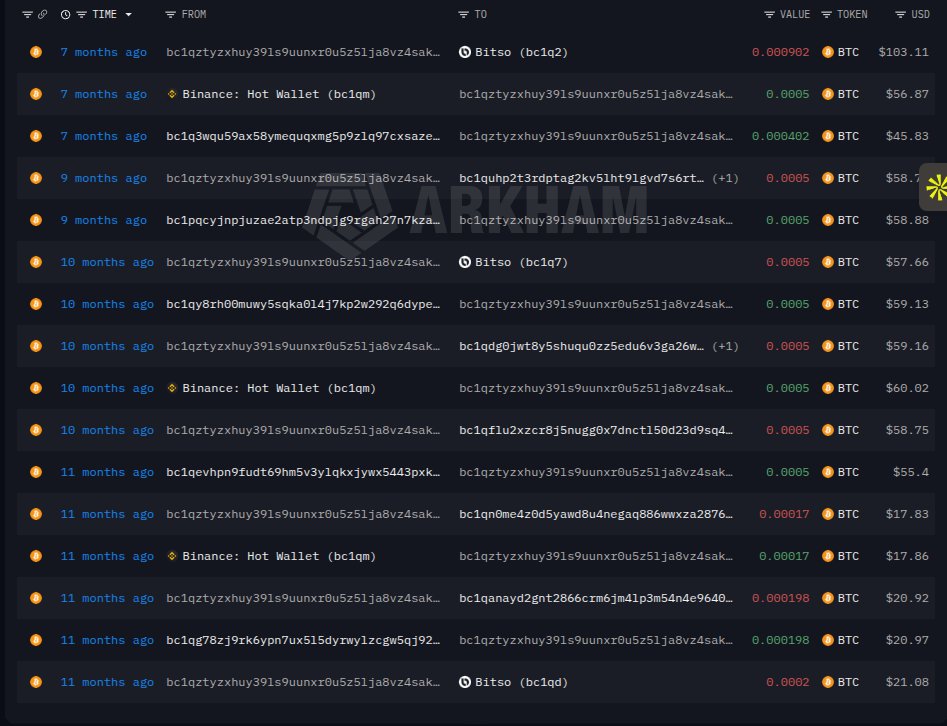
Task: Click the 0.000402 value cell
Action: 780,136
